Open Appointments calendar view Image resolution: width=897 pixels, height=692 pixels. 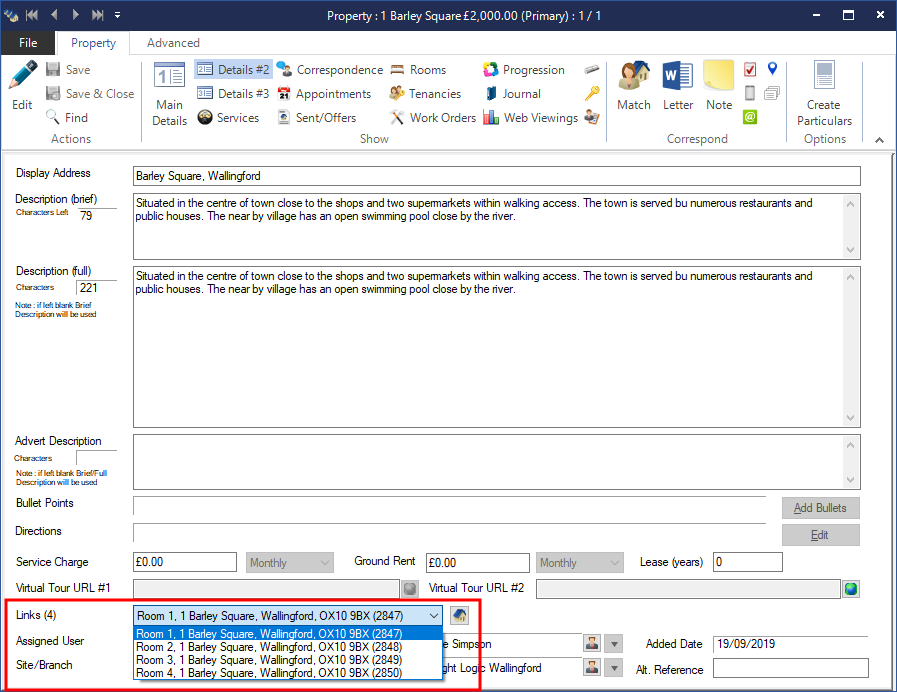pyautogui.click(x=324, y=94)
